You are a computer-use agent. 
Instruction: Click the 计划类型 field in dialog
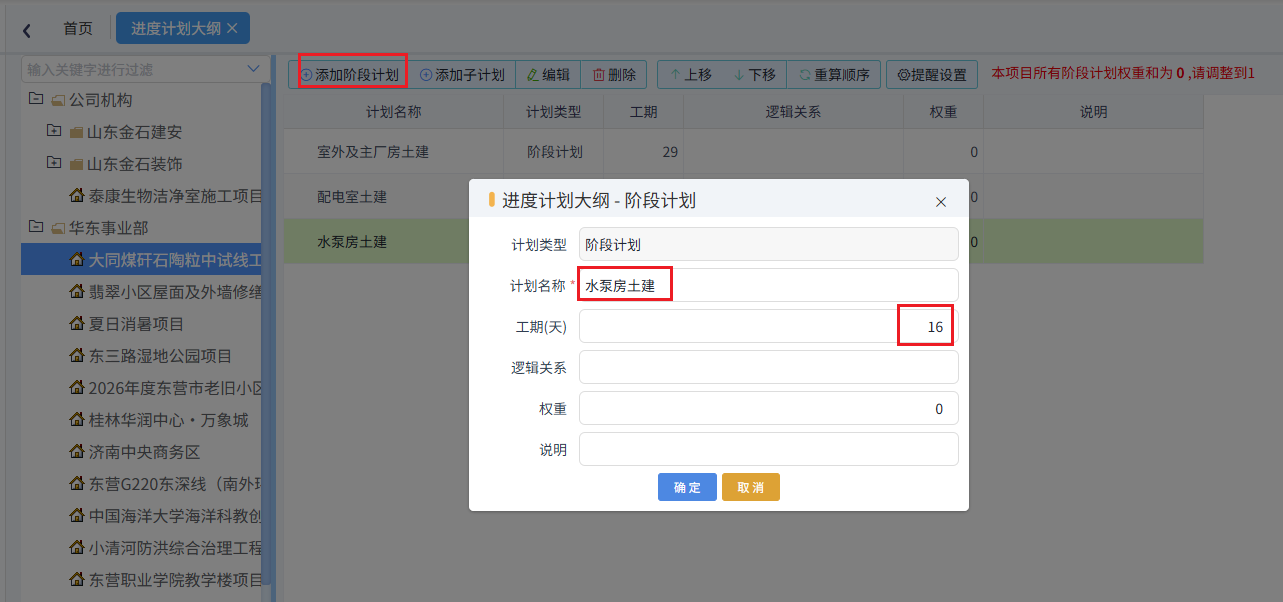click(x=768, y=244)
